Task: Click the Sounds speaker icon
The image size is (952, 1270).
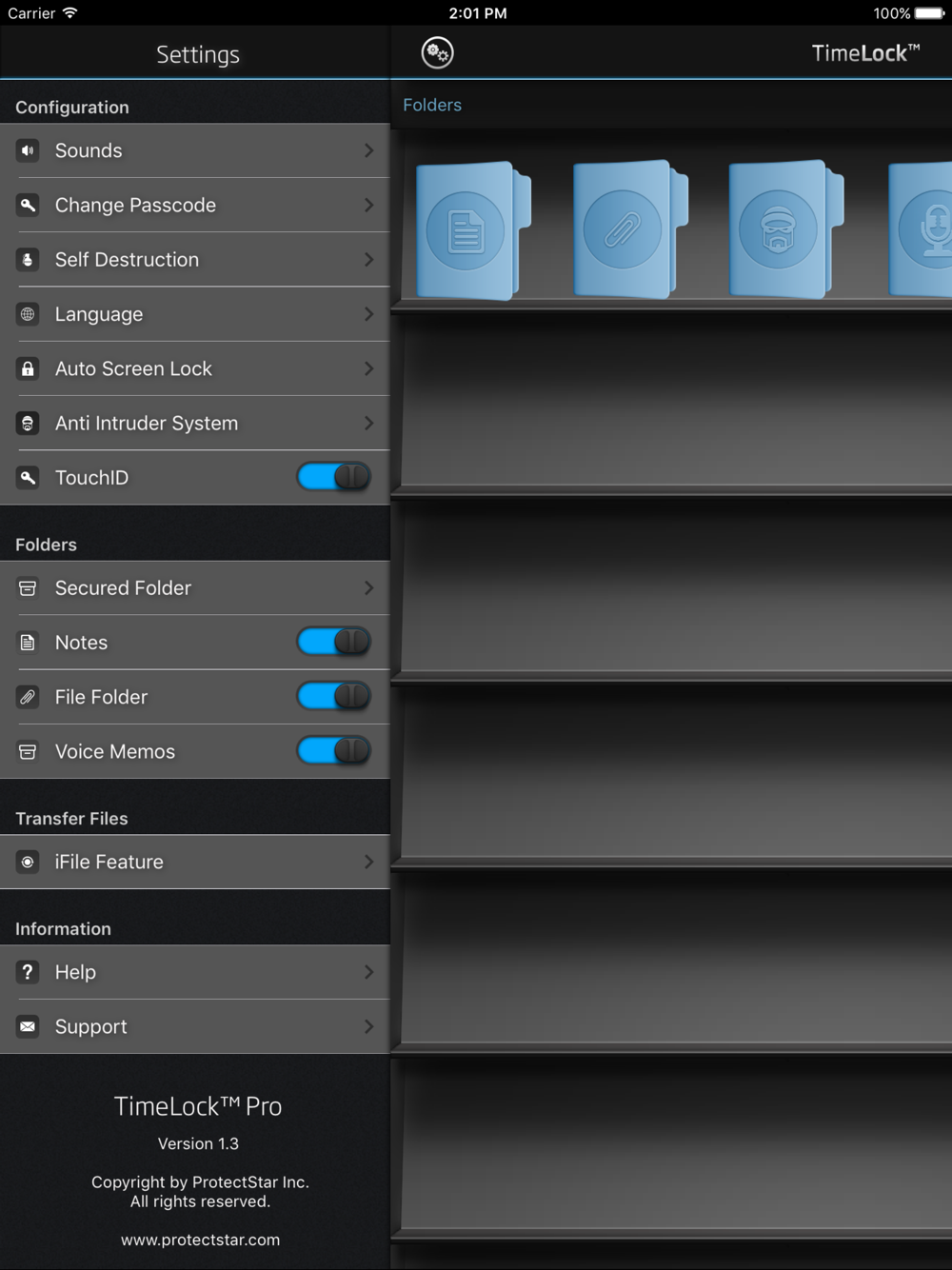Action: tap(28, 150)
